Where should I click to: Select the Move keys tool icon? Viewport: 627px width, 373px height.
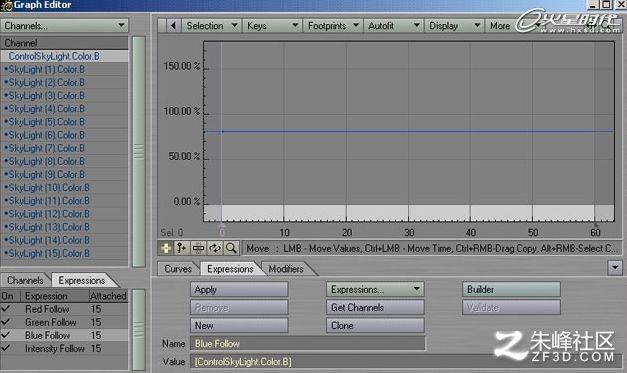(166, 248)
